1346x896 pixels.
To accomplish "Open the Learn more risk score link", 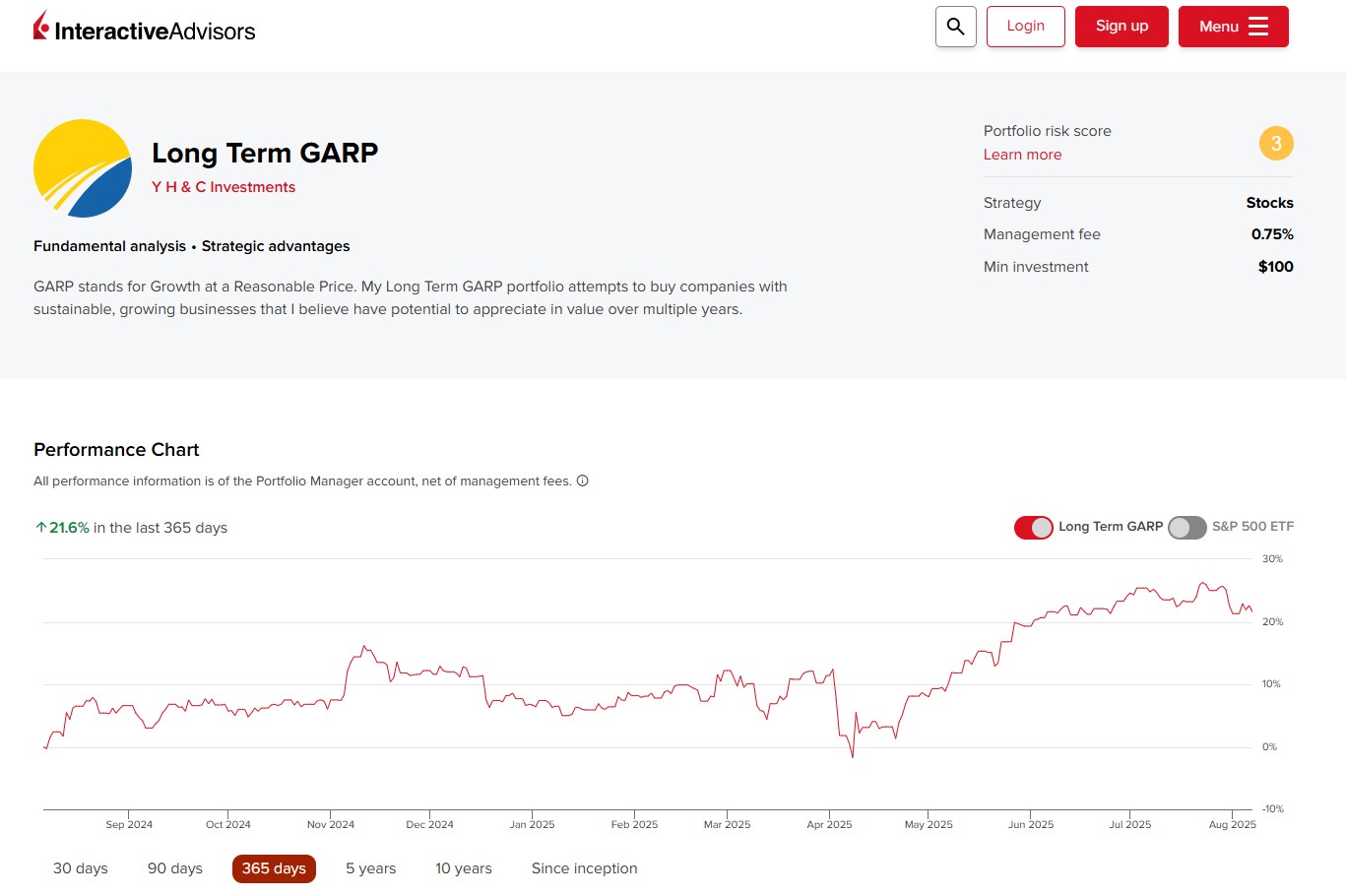I will 1022,155.
